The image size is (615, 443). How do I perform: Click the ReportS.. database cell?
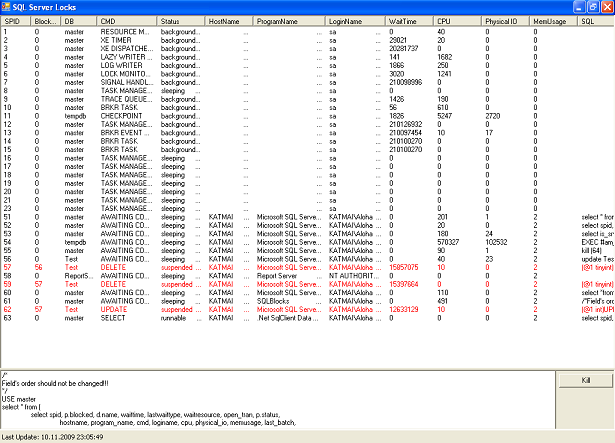click(x=79, y=276)
